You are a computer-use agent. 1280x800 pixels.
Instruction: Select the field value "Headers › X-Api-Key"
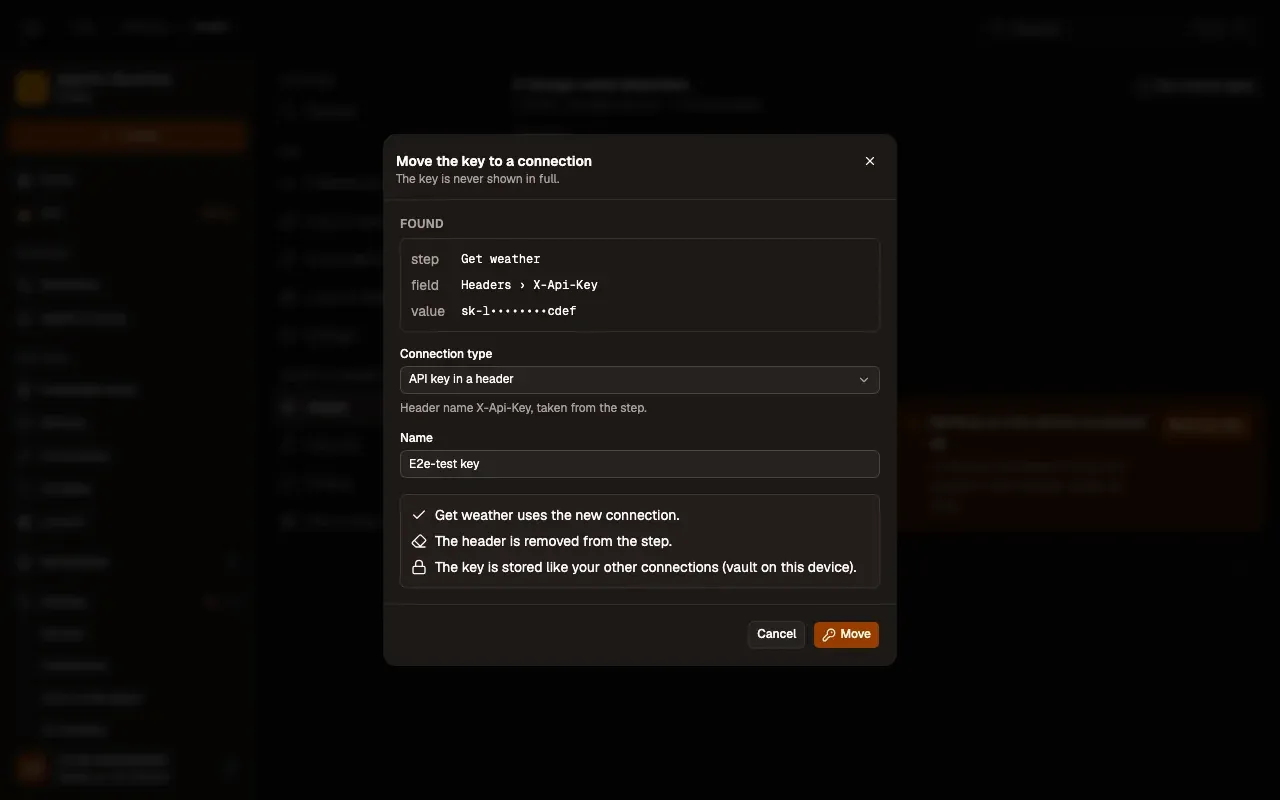529,285
